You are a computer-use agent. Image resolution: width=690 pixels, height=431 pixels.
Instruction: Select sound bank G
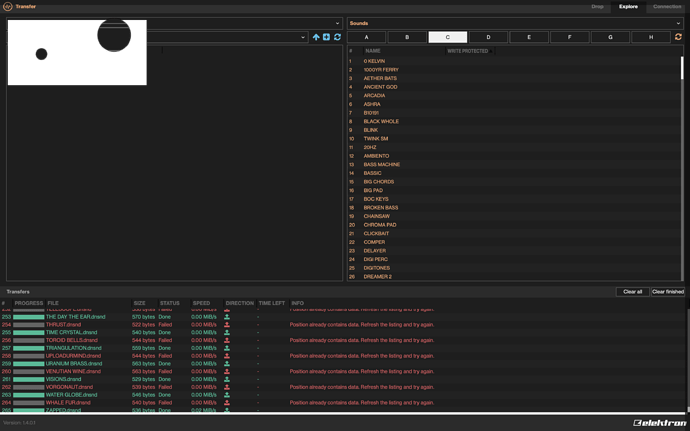[610, 37]
